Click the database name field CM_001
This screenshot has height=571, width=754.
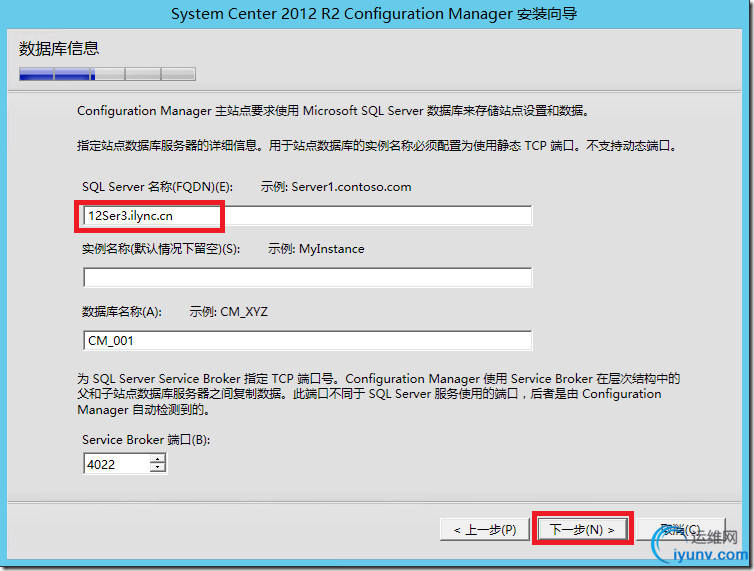307,341
